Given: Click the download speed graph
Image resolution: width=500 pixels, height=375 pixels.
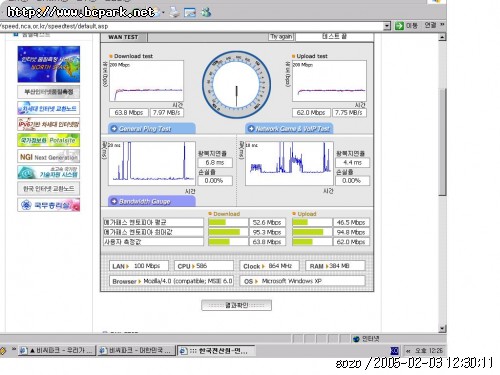Looking at the screenshot, I should point(146,81).
